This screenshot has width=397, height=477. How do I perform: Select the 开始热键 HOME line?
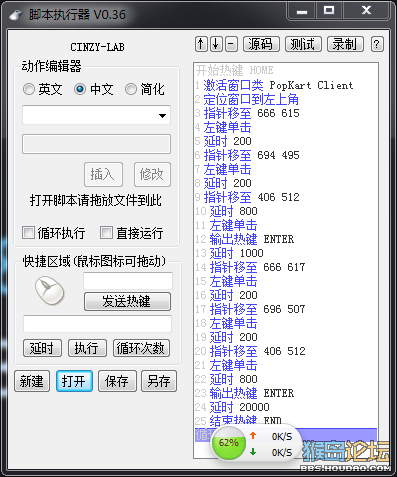point(286,70)
